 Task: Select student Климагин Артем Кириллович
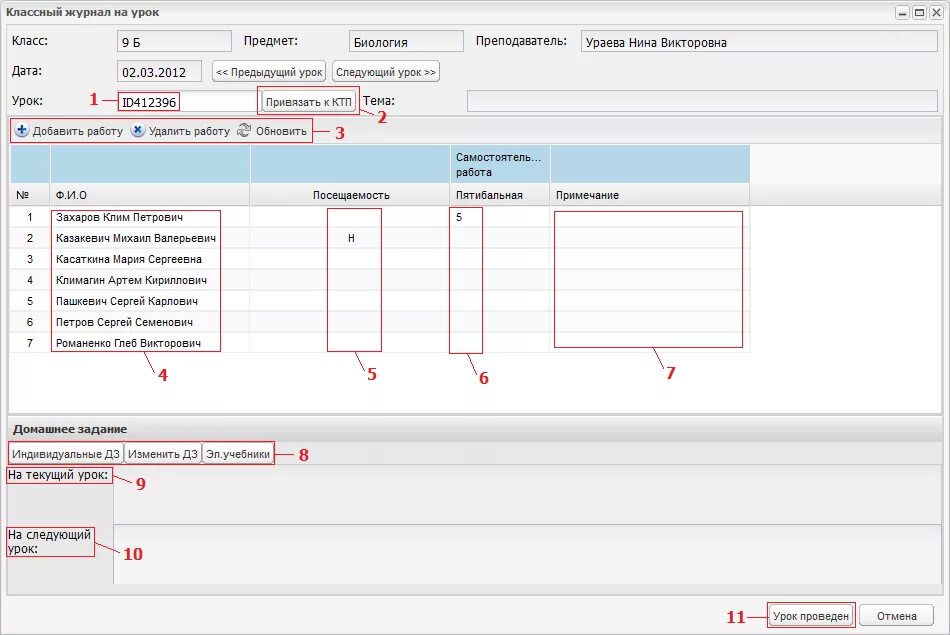(131, 280)
